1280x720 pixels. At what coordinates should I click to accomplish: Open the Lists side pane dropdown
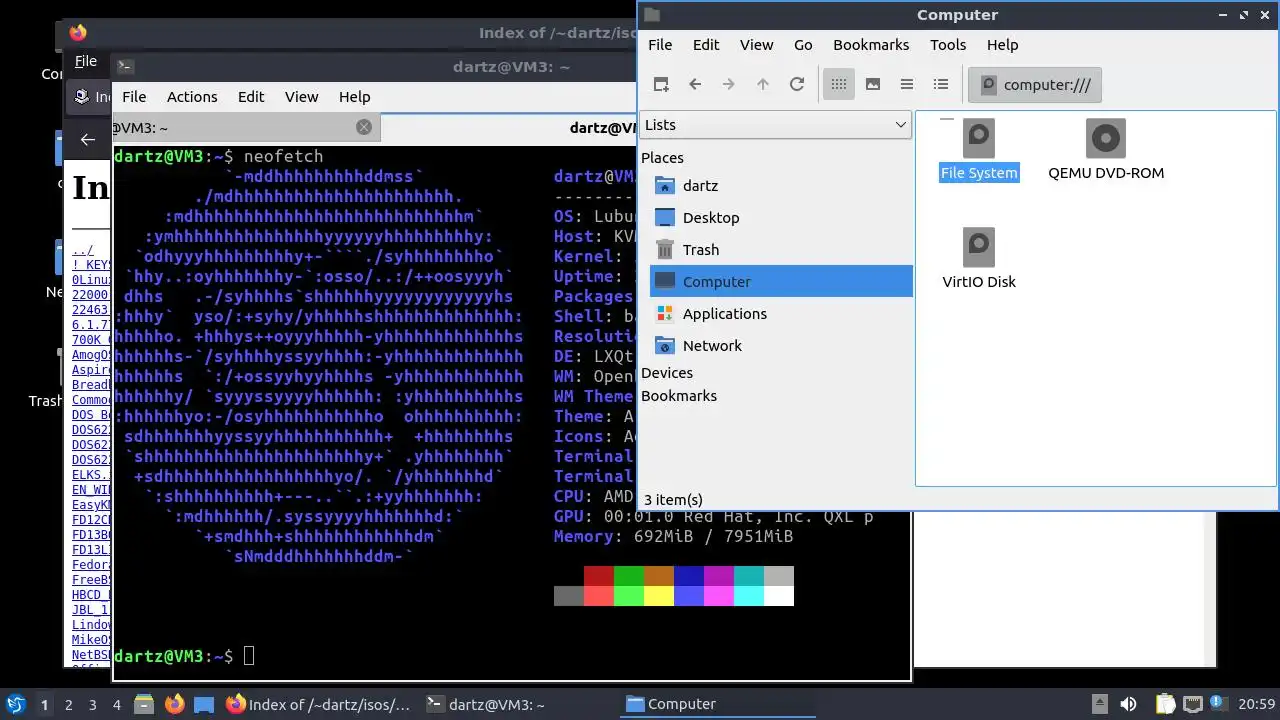775,124
